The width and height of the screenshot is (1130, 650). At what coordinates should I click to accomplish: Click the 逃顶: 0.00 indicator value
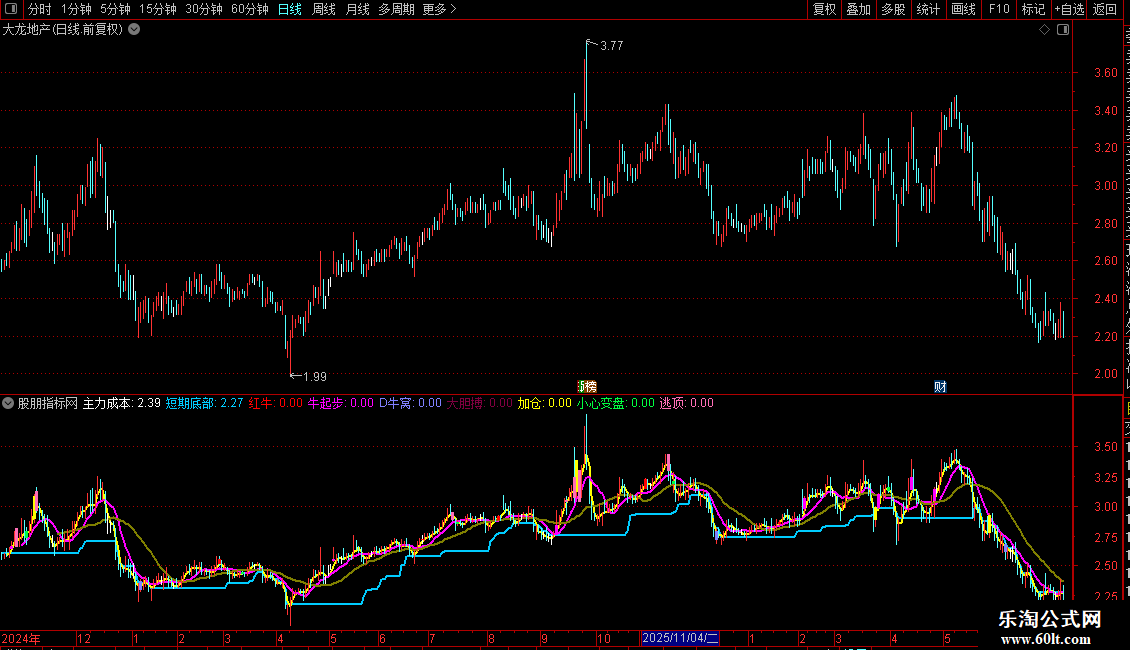pos(687,404)
